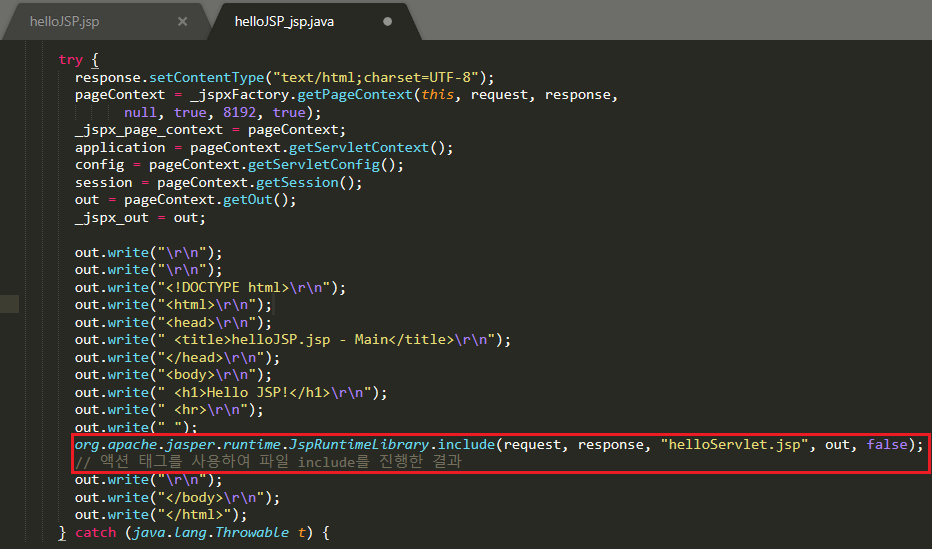The height and width of the screenshot is (549, 932).
Task: Click the gutter highlight marker beside the html line
Action: [10, 304]
